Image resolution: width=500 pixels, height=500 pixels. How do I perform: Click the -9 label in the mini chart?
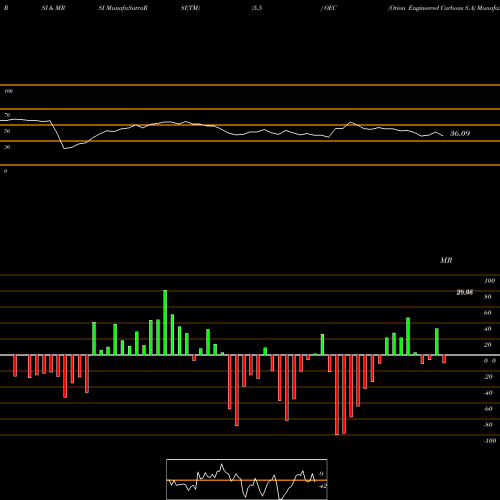click(321, 474)
